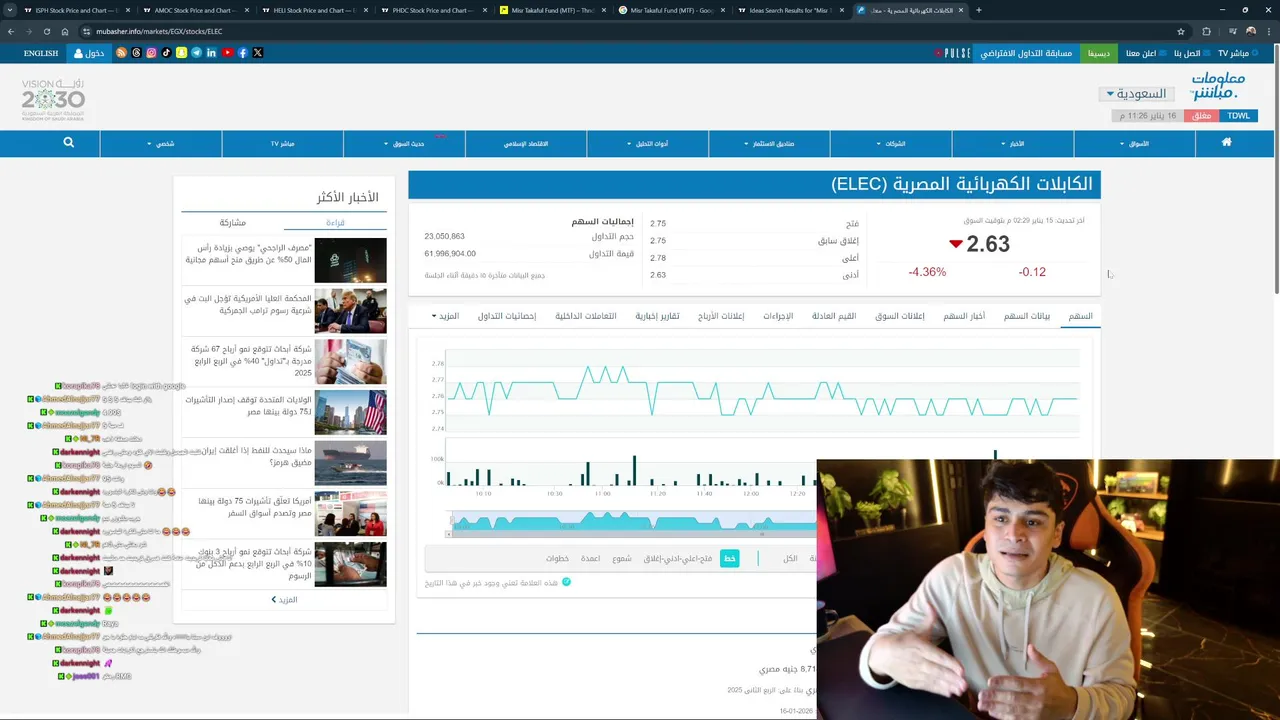Reload the page with the refresh icon
Screen dimensions: 1280x720
[47, 31]
